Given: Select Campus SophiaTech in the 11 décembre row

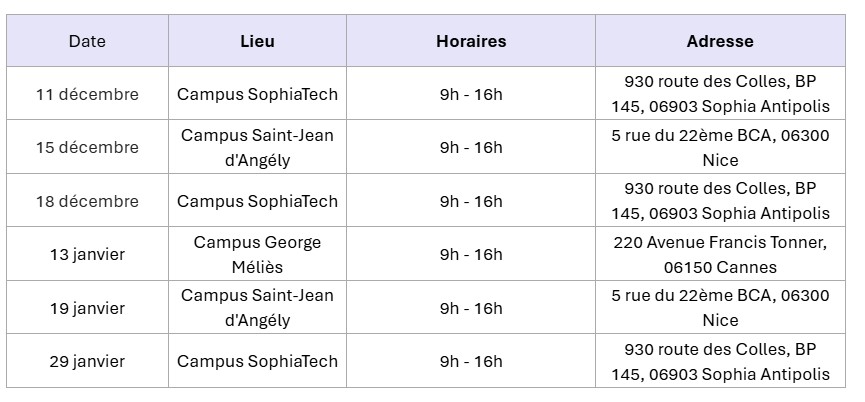Looking at the screenshot, I should 257,94.
